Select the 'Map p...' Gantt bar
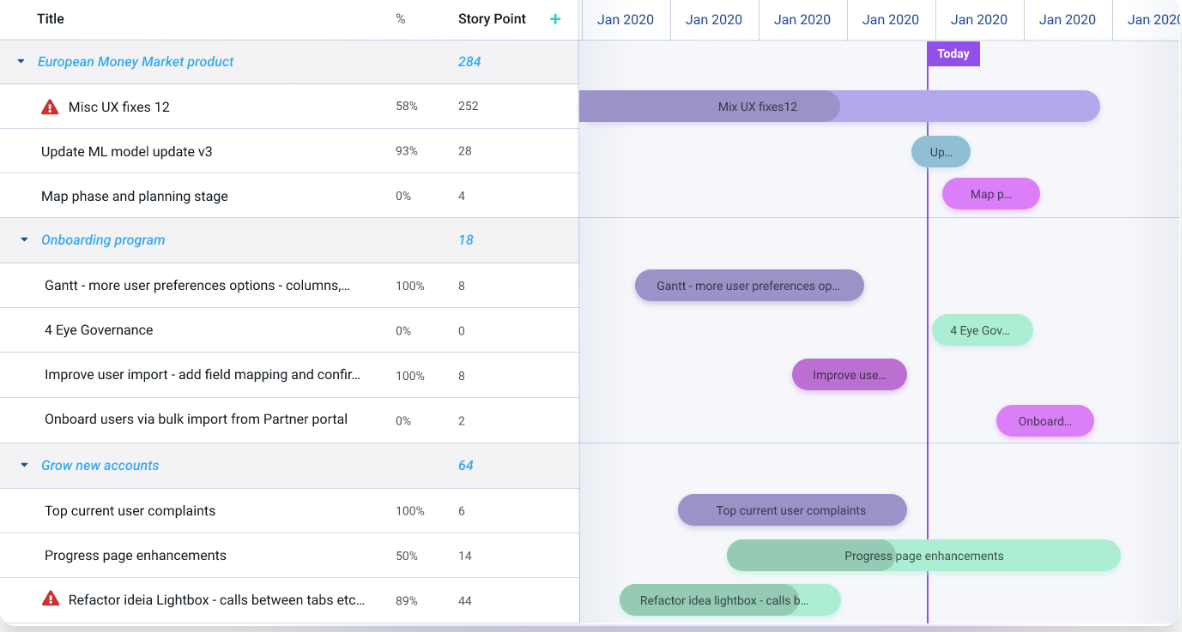This screenshot has width=1182, height=632. (991, 194)
